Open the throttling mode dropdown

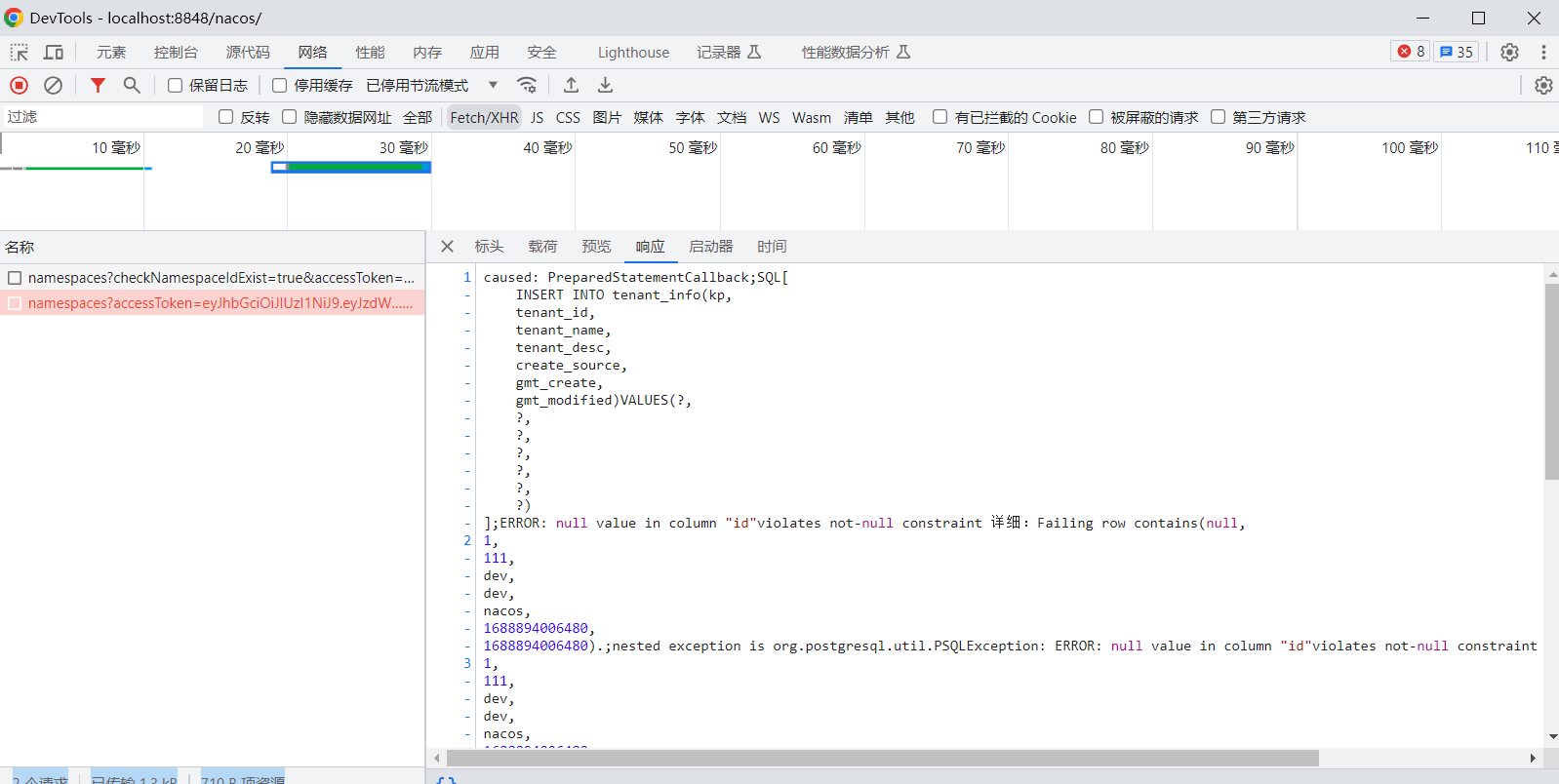(432, 86)
